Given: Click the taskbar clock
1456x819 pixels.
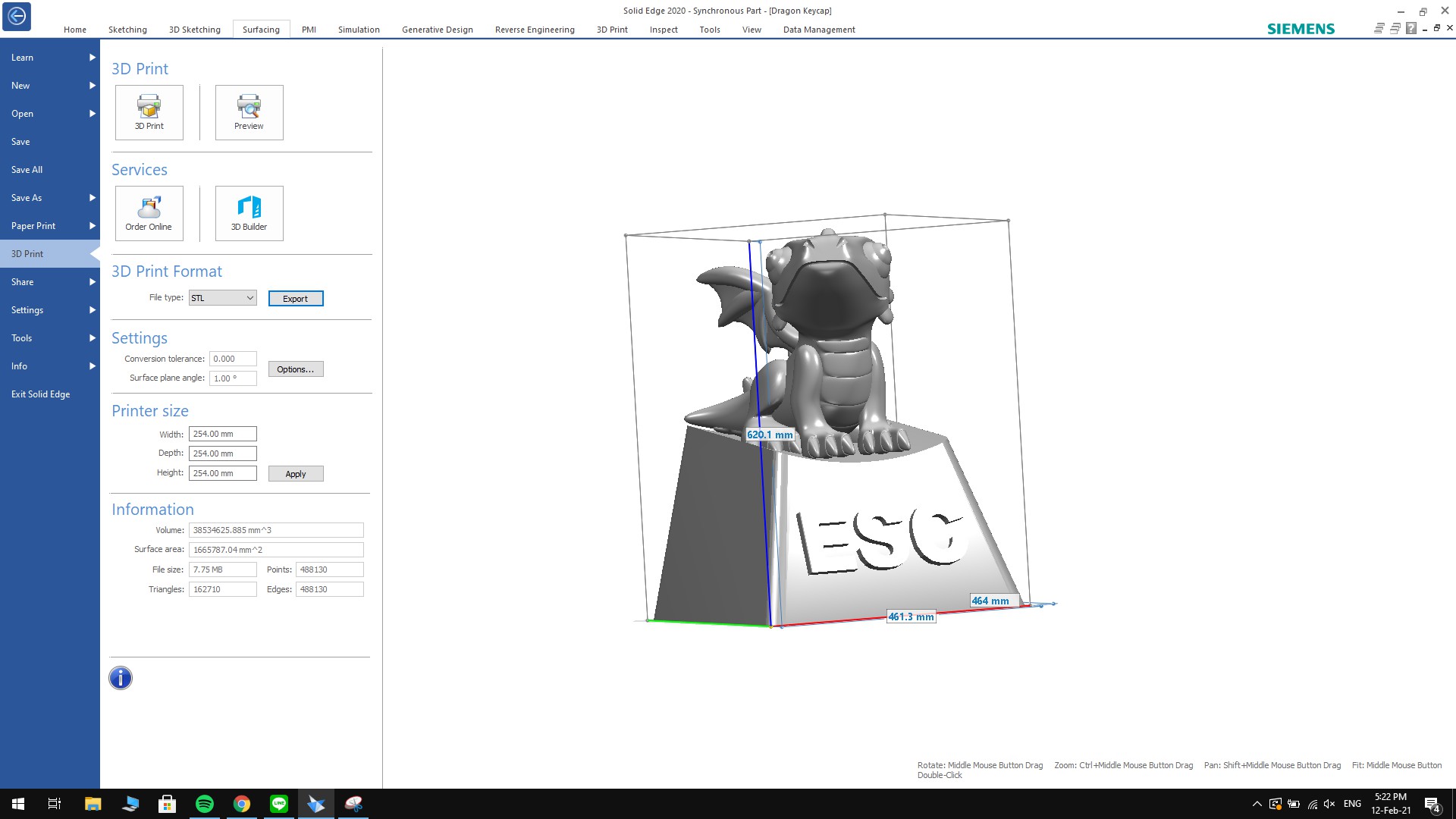Looking at the screenshot, I should [x=1391, y=804].
